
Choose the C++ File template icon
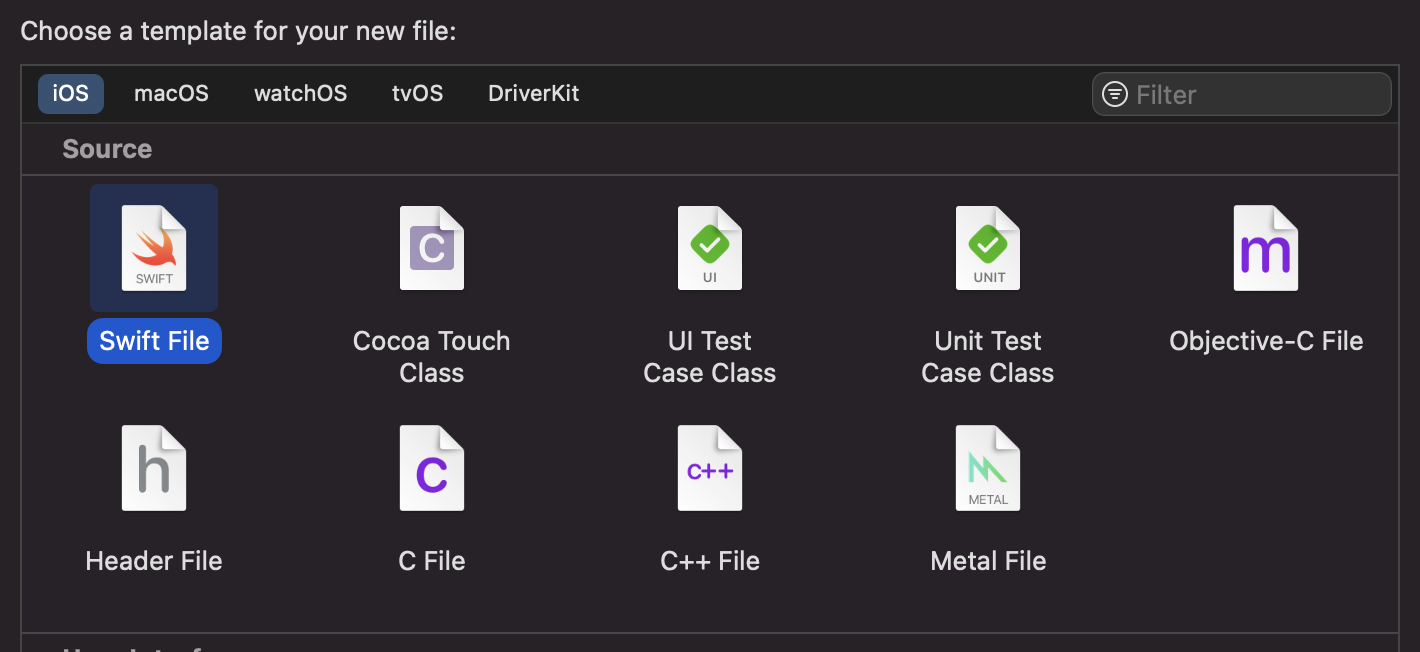point(710,468)
